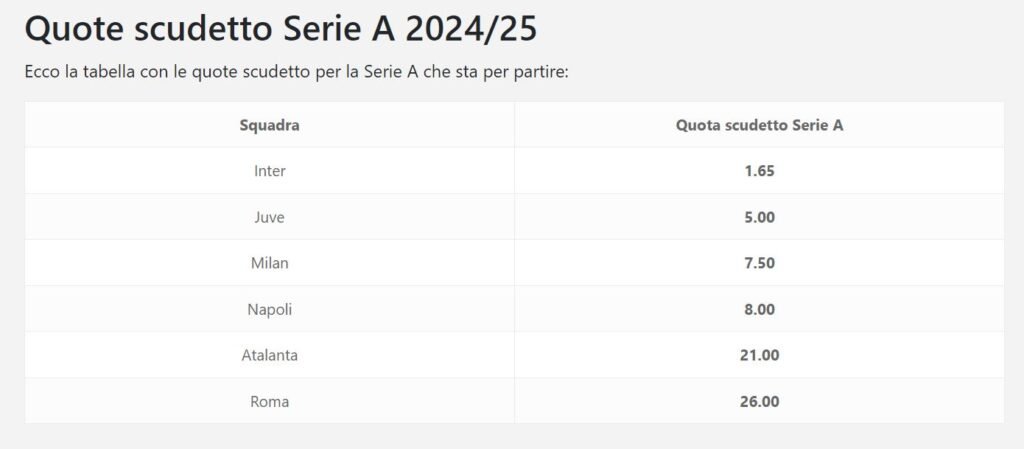This screenshot has width=1024, height=449.
Task: Select the Atalanta team cell
Action: tap(270, 355)
